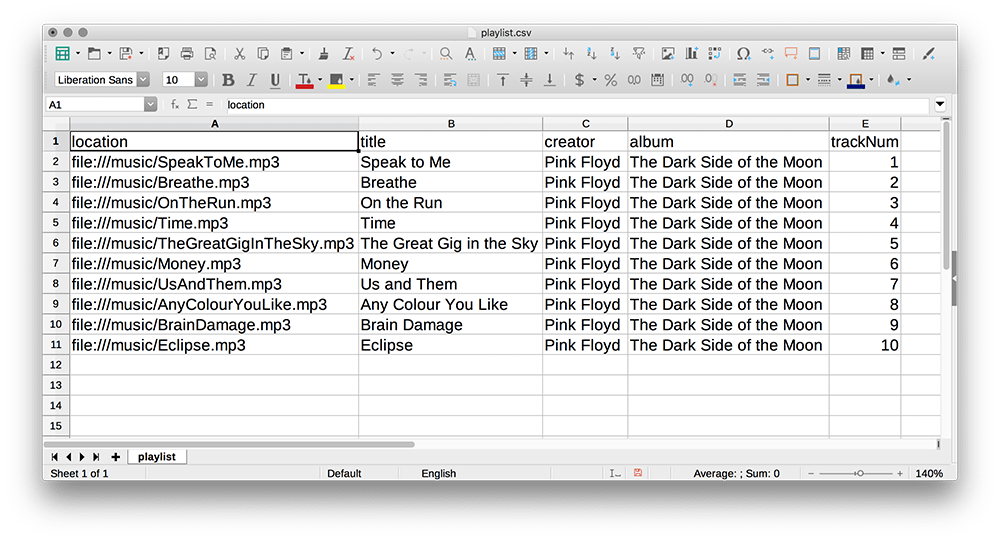Click the Show Draw Functions icon
The image size is (1000, 541).
tap(929, 54)
